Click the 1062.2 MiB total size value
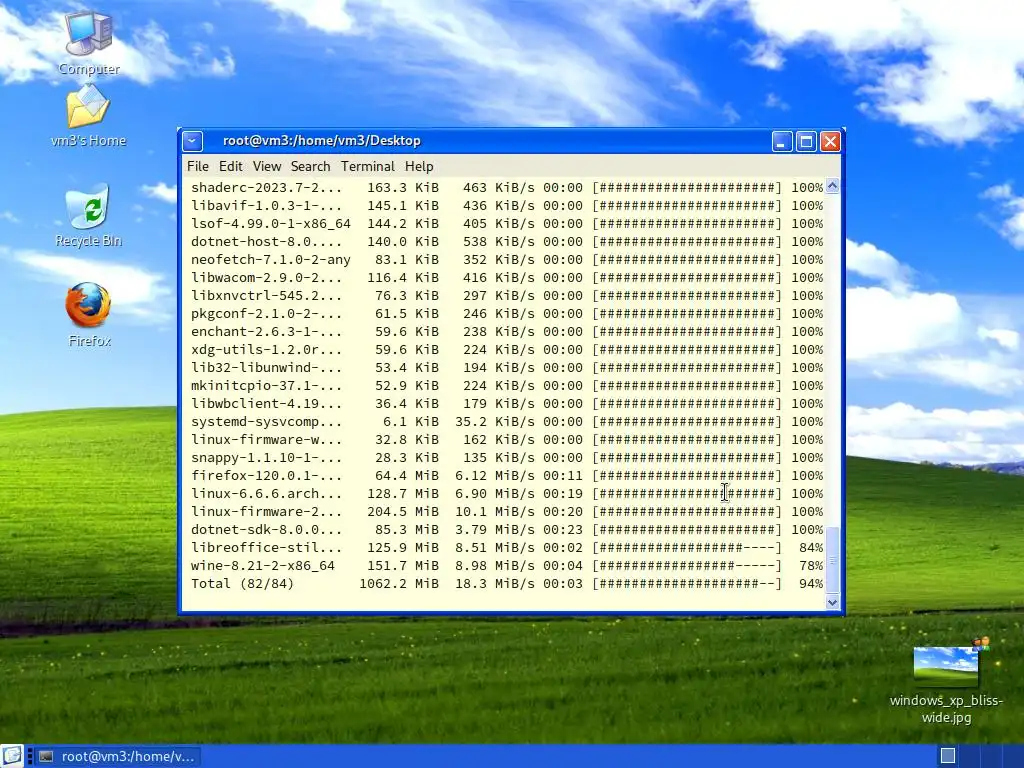This screenshot has height=768, width=1024. (x=399, y=583)
